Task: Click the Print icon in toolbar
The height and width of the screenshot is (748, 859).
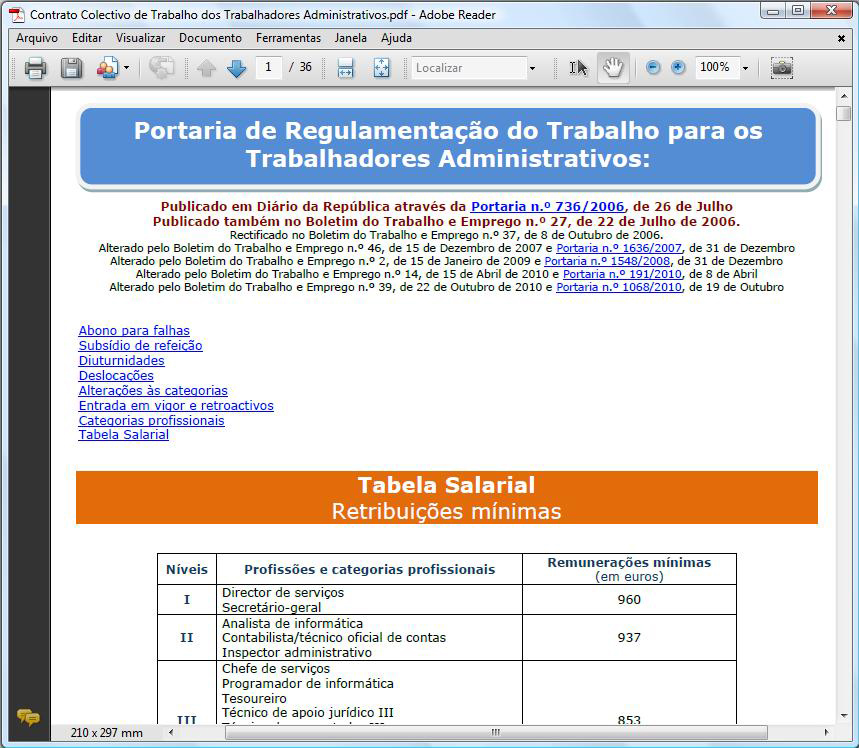Action: click(36, 68)
